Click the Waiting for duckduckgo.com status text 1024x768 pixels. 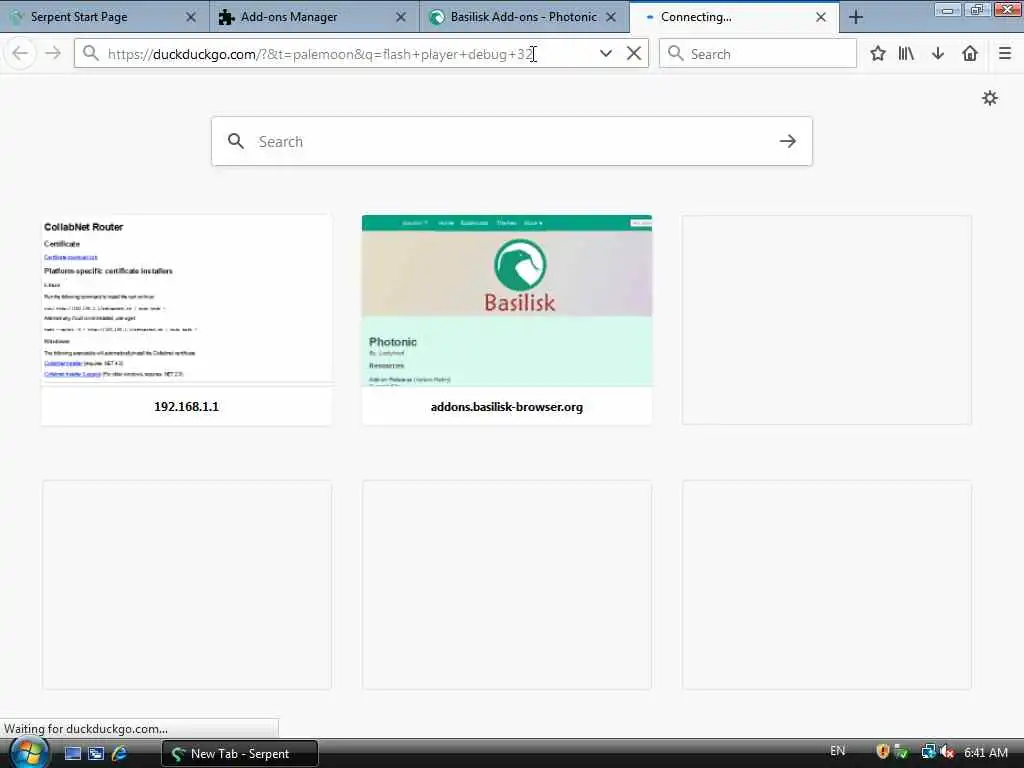coord(86,728)
